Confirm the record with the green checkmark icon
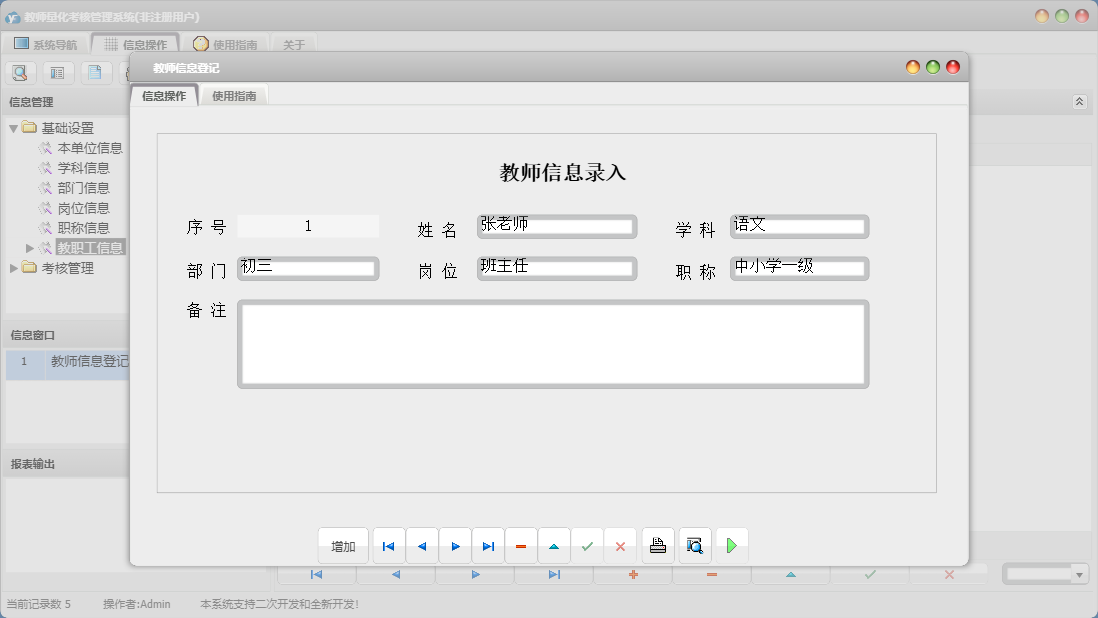 coord(587,545)
